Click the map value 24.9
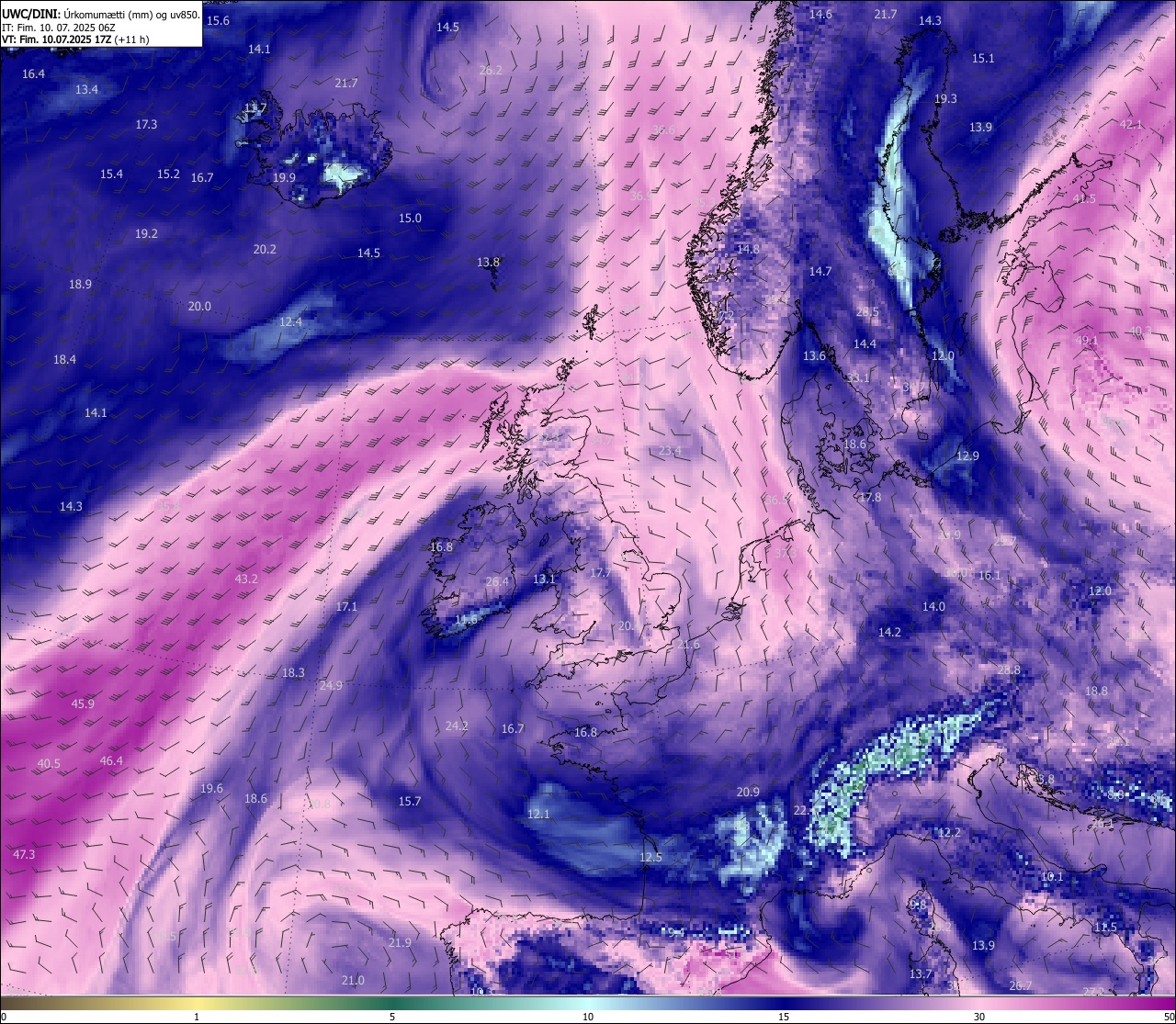This screenshot has width=1176, height=1024. pos(331,685)
